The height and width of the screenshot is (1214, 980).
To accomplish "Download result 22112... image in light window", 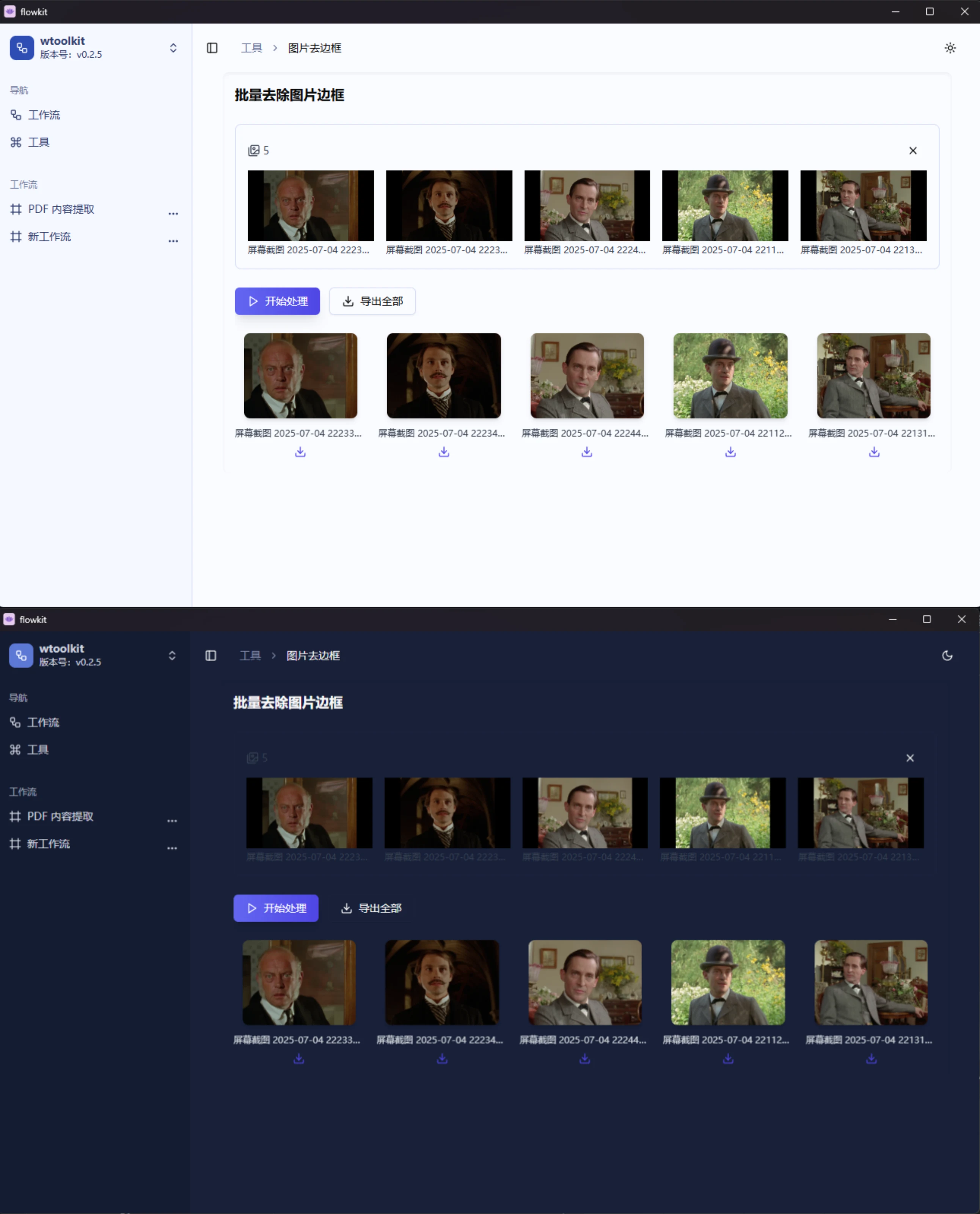I will pos(730,452).
